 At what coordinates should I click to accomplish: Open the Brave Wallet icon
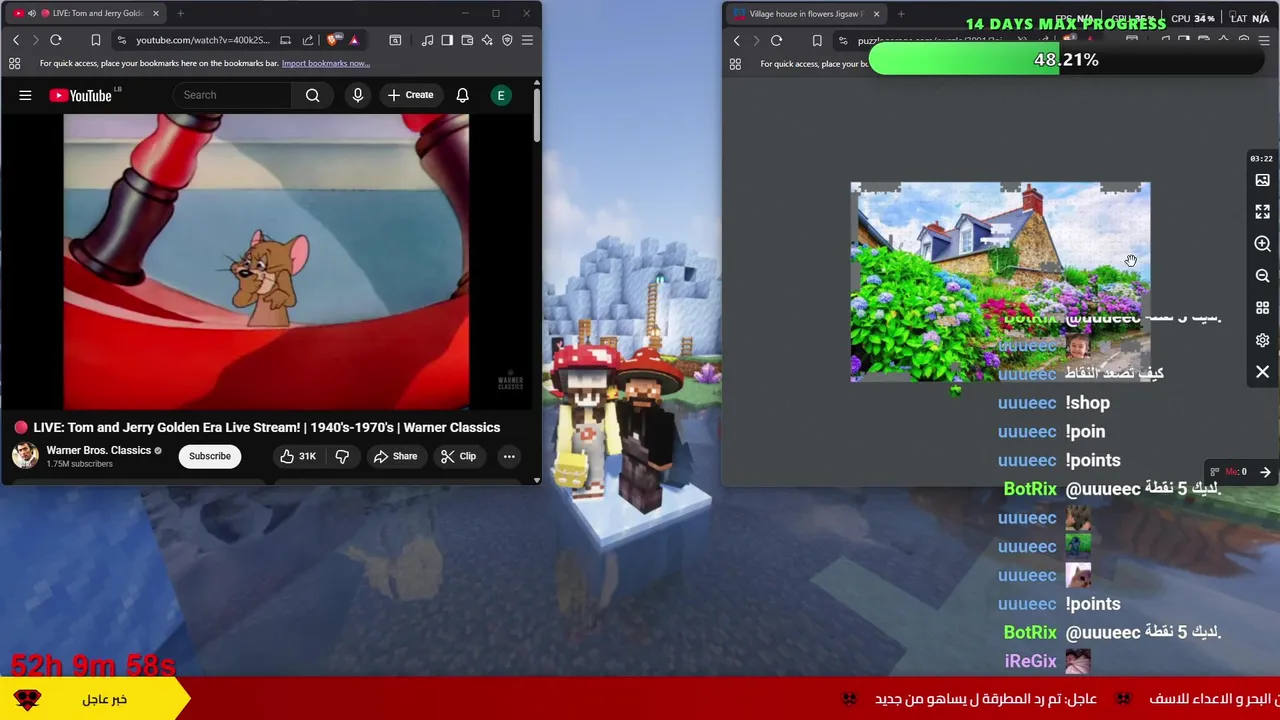(x=467, y=40)
